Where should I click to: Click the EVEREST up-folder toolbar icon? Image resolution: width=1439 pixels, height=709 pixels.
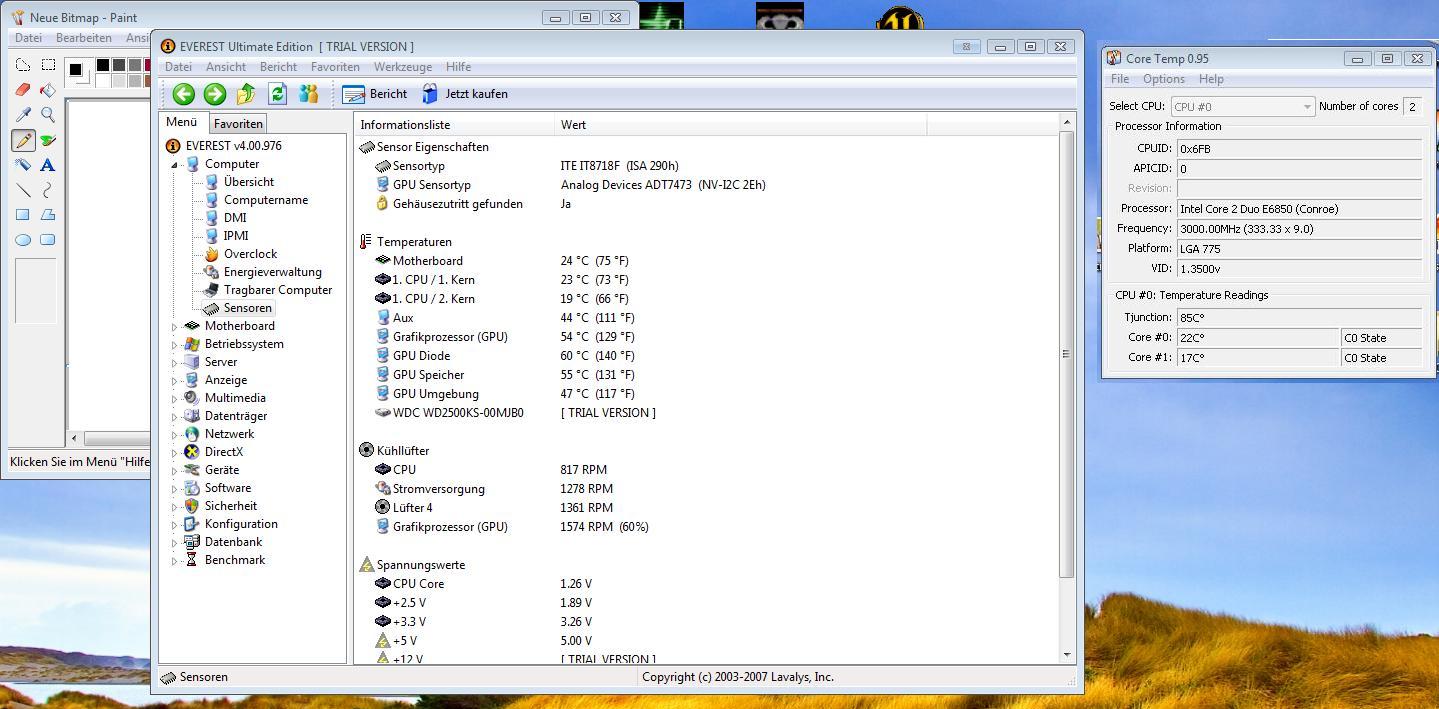[x=246, y=94]
